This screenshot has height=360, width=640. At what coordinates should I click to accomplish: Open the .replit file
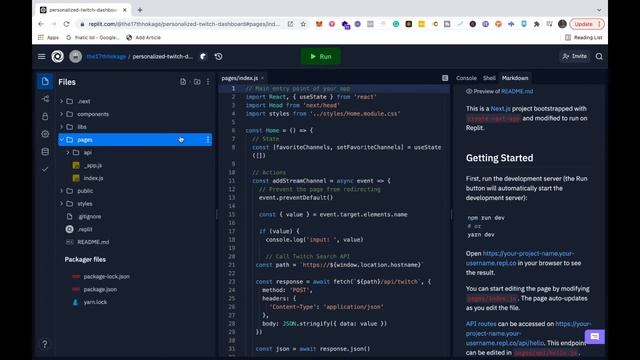click(x=85, y=229)
